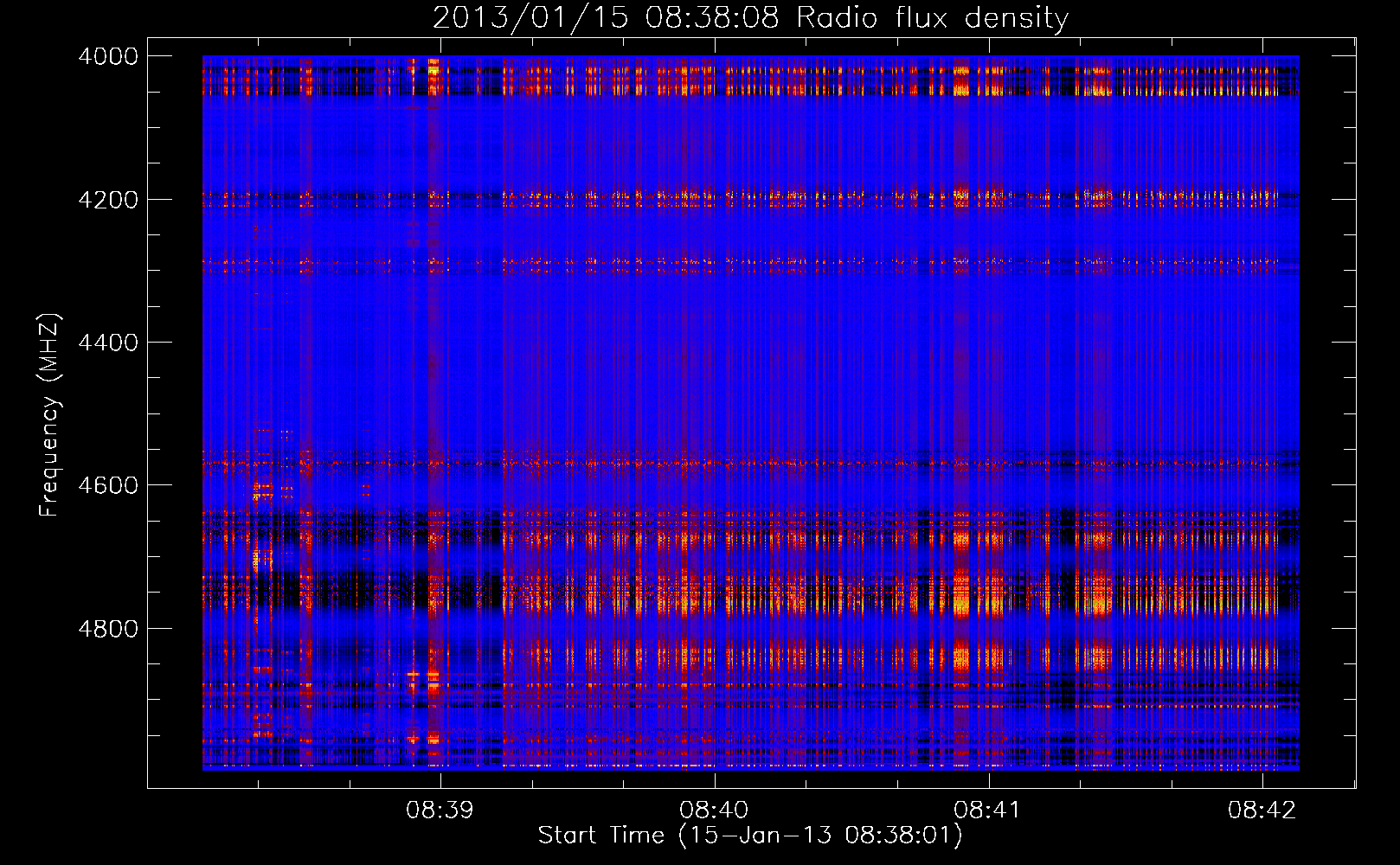Image resolution: width=1400 pixels, height=865 pixels.
Task: Click the "Start Time (15-Jan-13 08:38:01)" axis label
Action: click(750, 836)
